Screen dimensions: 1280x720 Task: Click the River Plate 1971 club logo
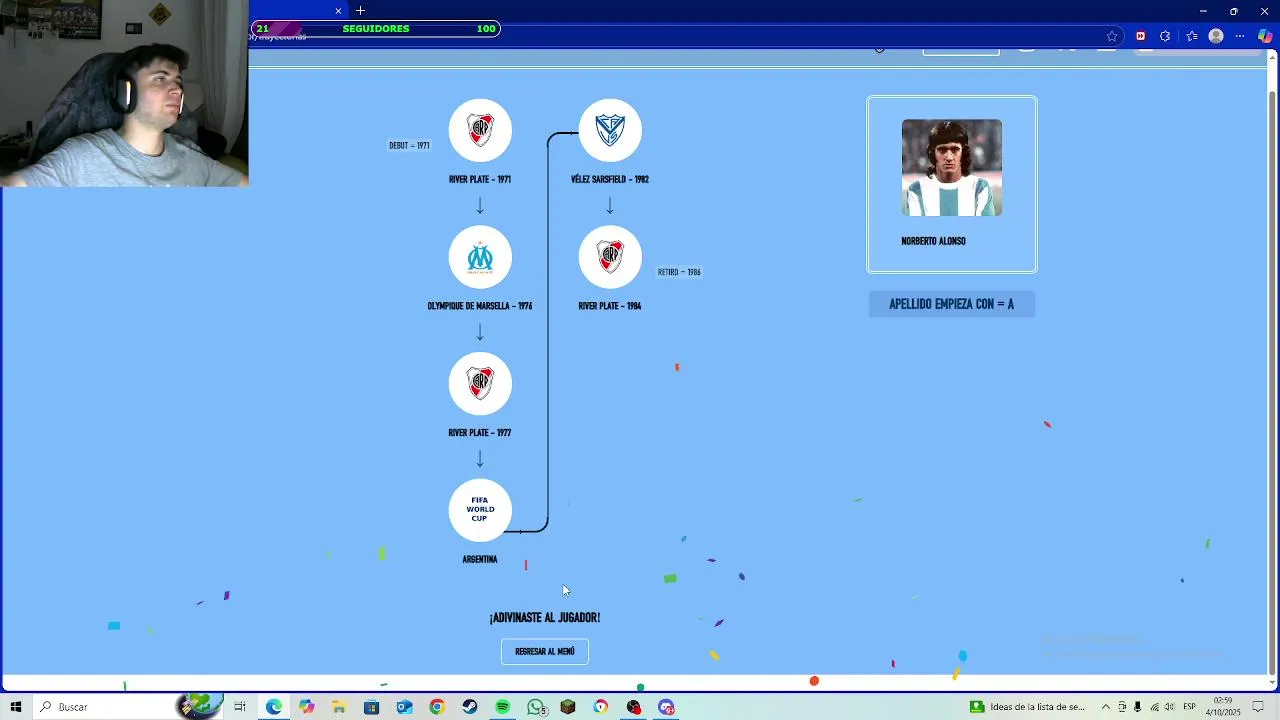pos(480,130)
